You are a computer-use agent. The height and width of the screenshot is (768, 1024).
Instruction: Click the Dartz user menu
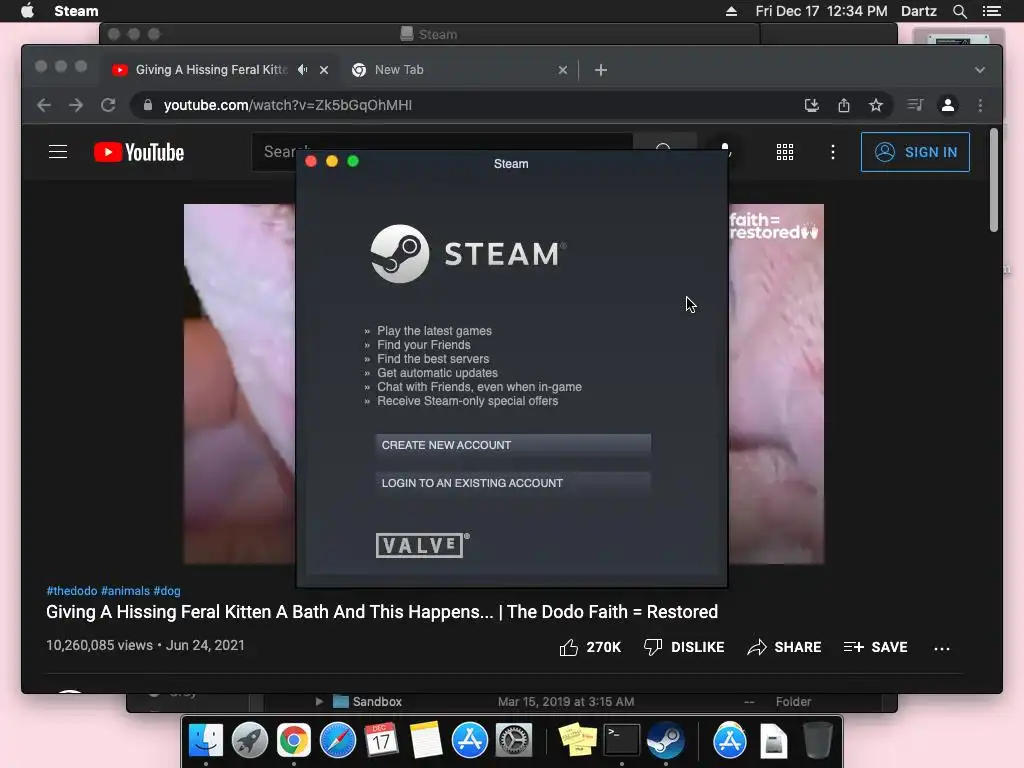click(x=919, y=11)
